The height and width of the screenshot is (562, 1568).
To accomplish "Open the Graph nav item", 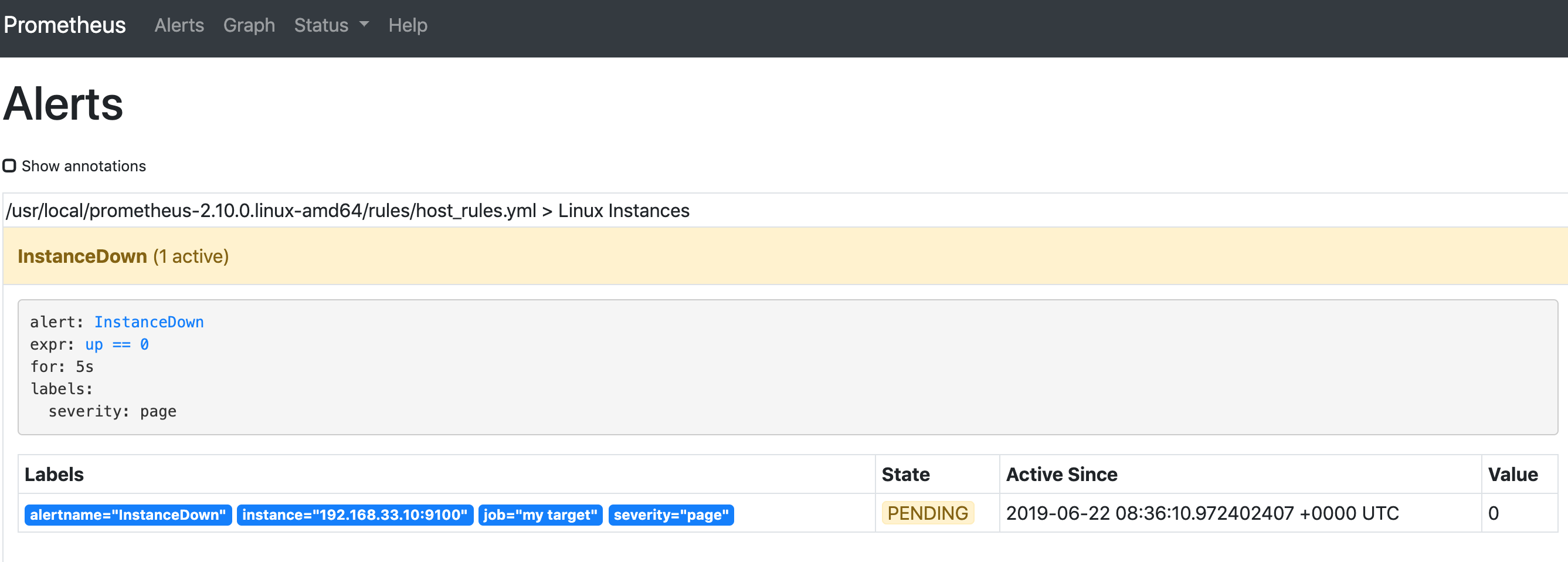I will [x=249, y=26].
